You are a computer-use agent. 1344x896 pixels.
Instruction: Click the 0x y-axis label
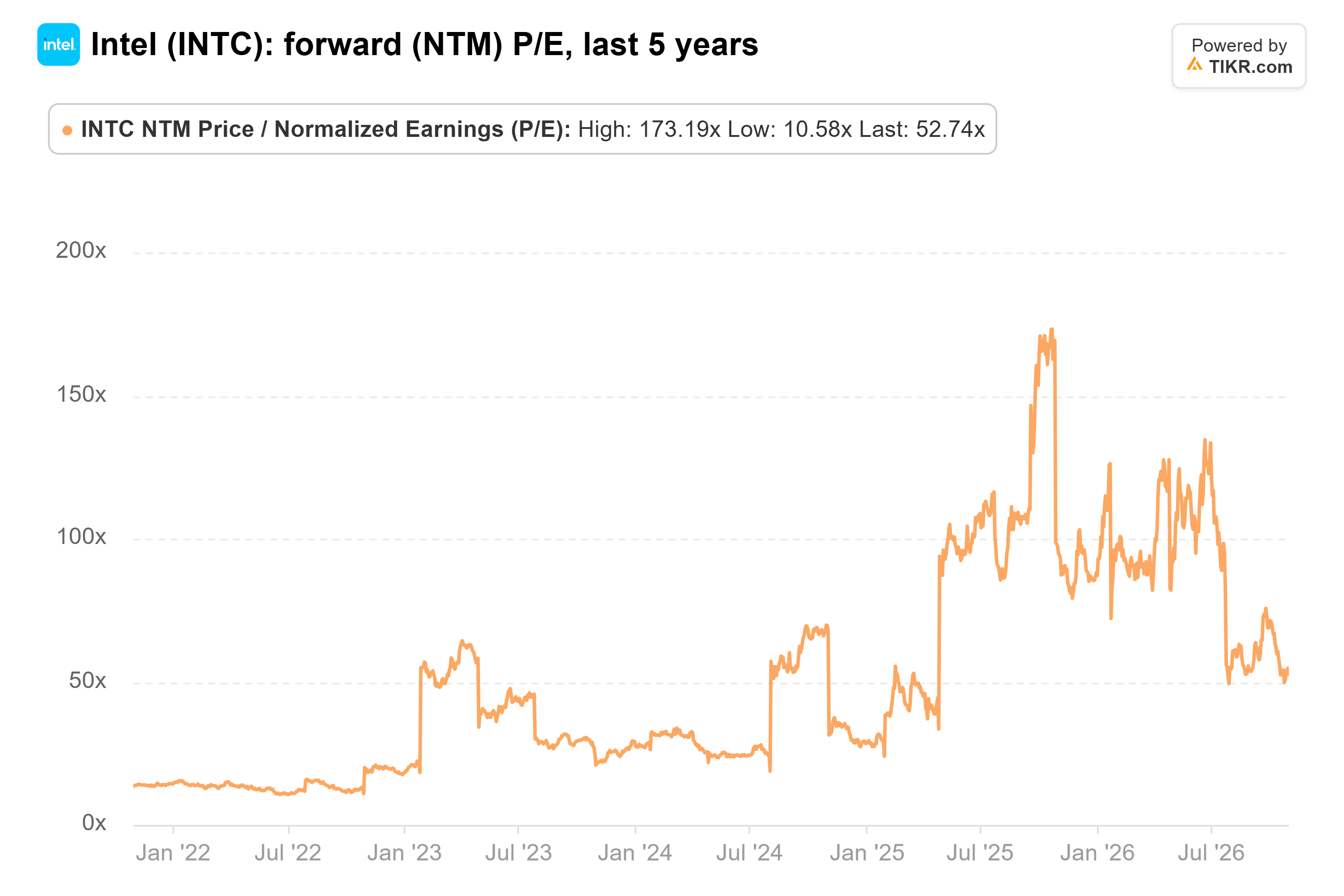tap(94, 823)
